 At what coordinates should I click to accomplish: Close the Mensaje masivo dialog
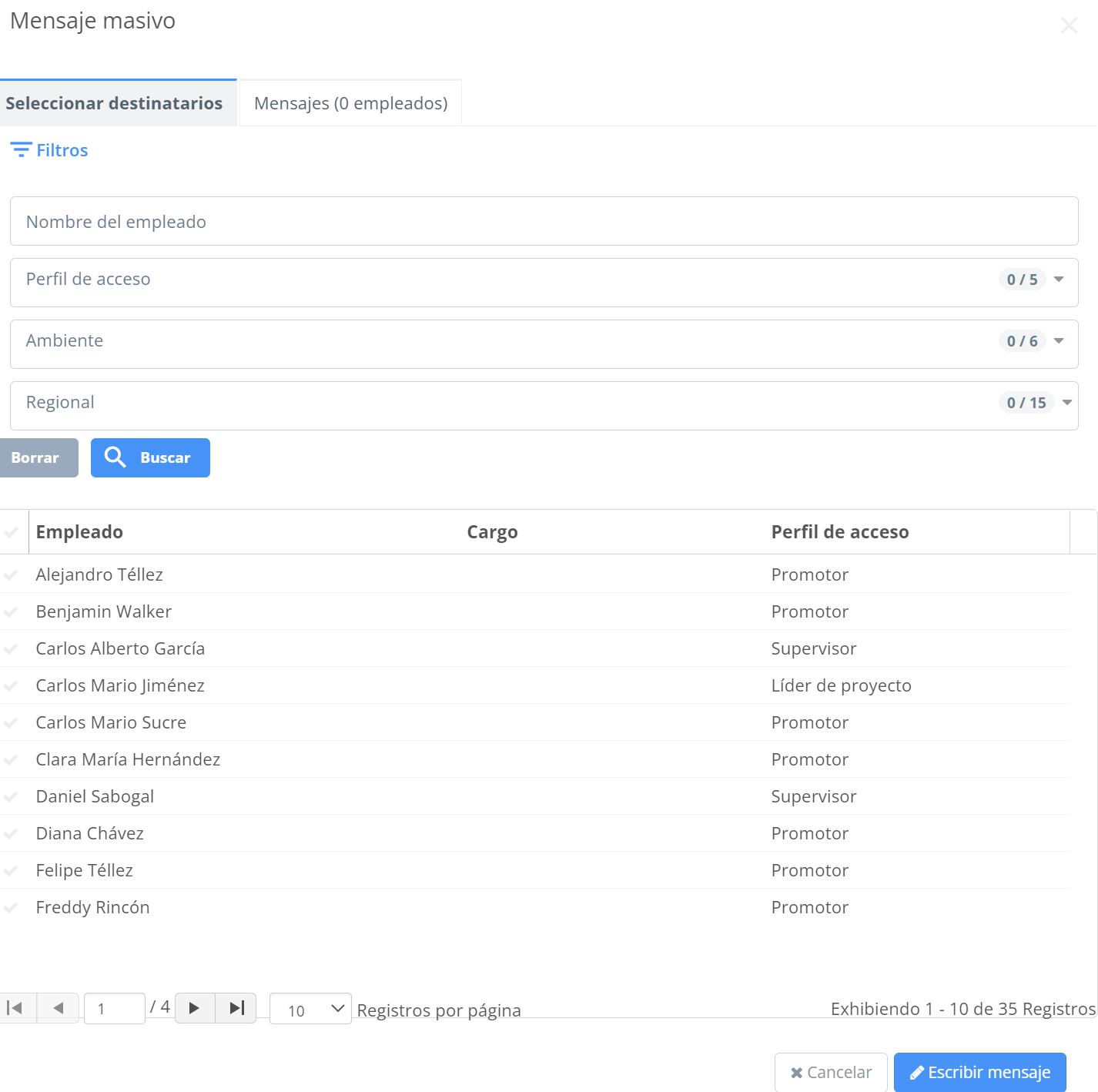click(x=1069, y=25)
